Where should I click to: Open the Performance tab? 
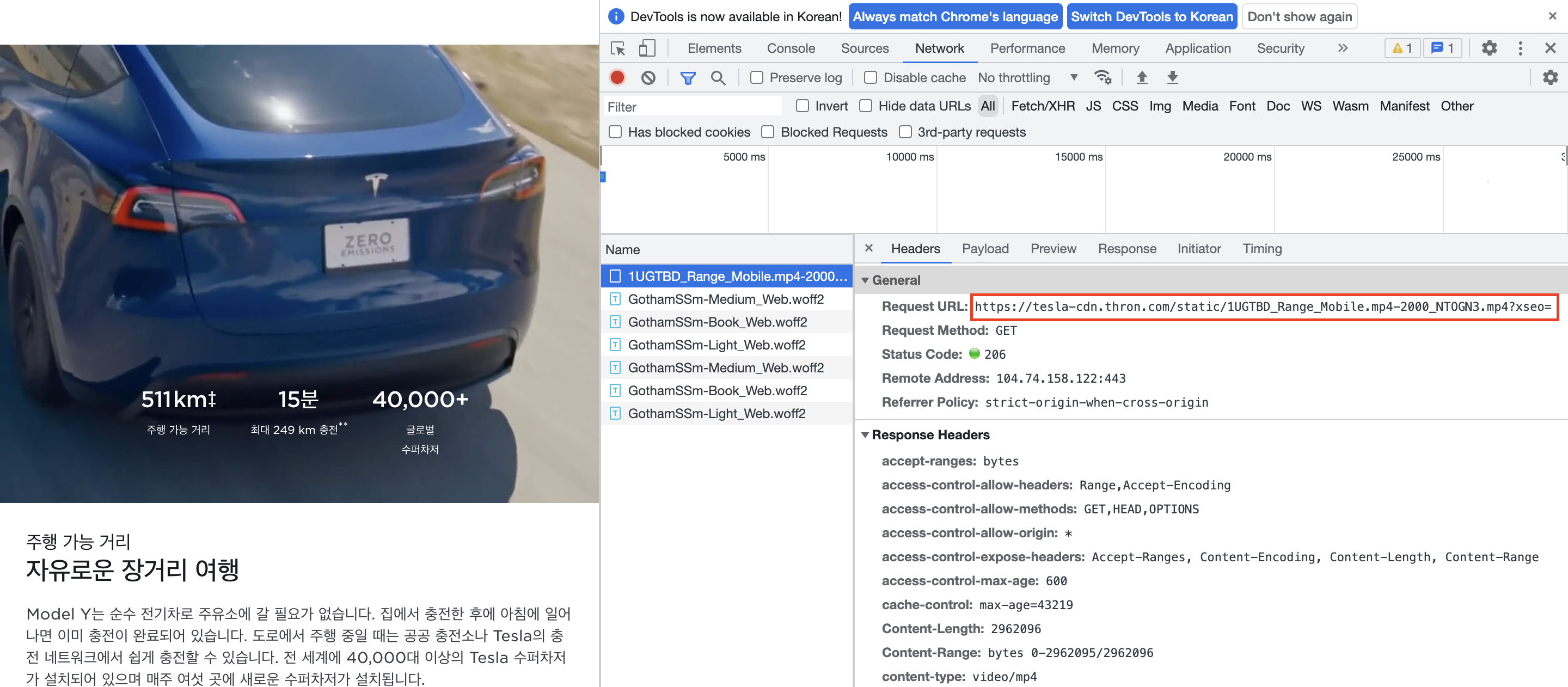1027,48
